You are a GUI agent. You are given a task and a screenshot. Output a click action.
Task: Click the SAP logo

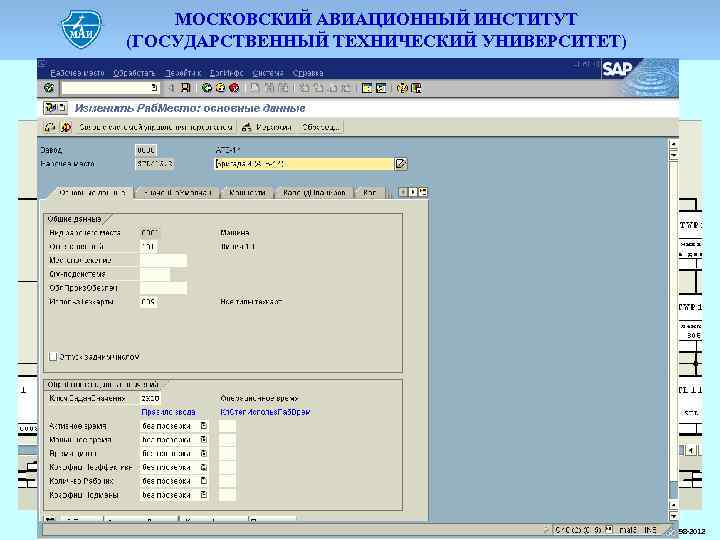(618, 69)
